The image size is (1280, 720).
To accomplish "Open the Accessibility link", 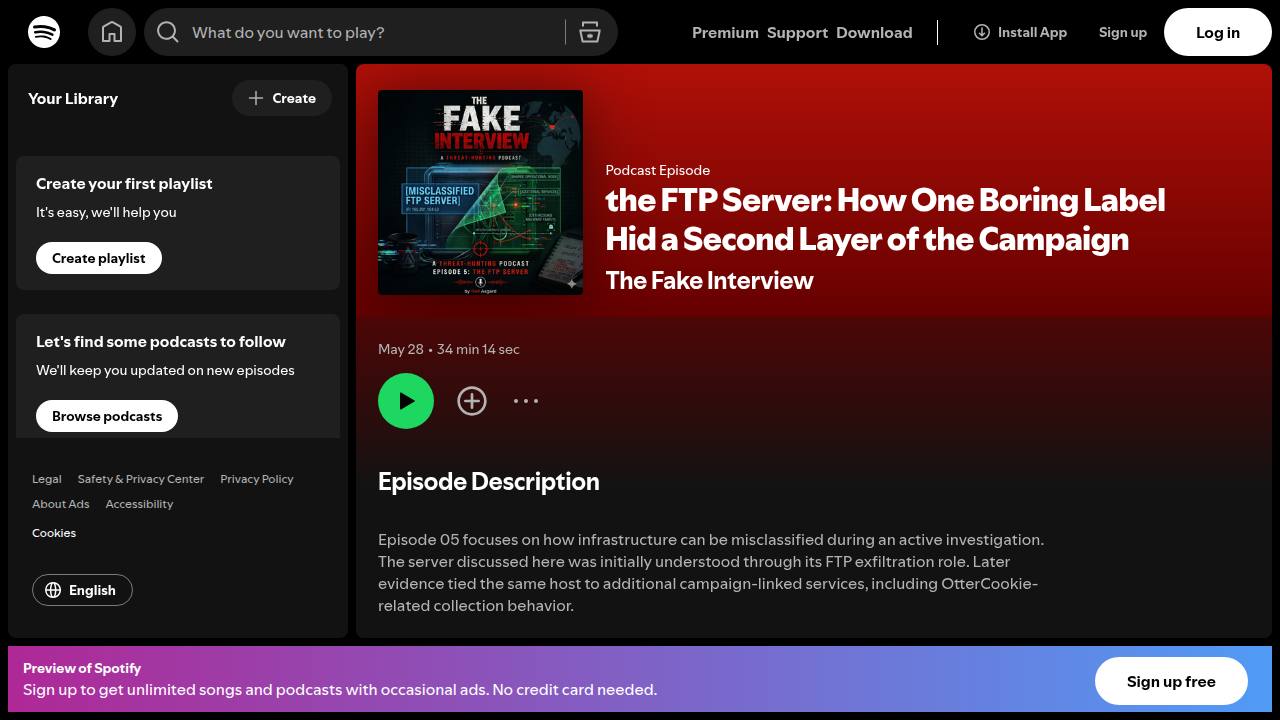I will (139, 504).
